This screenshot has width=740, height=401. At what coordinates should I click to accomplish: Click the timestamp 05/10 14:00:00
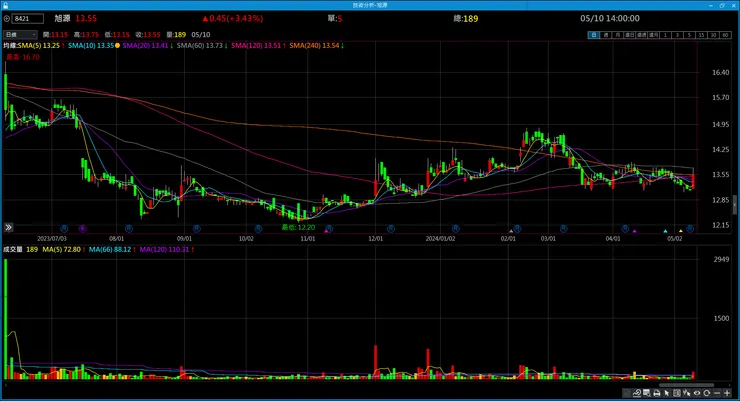[610, 18]
